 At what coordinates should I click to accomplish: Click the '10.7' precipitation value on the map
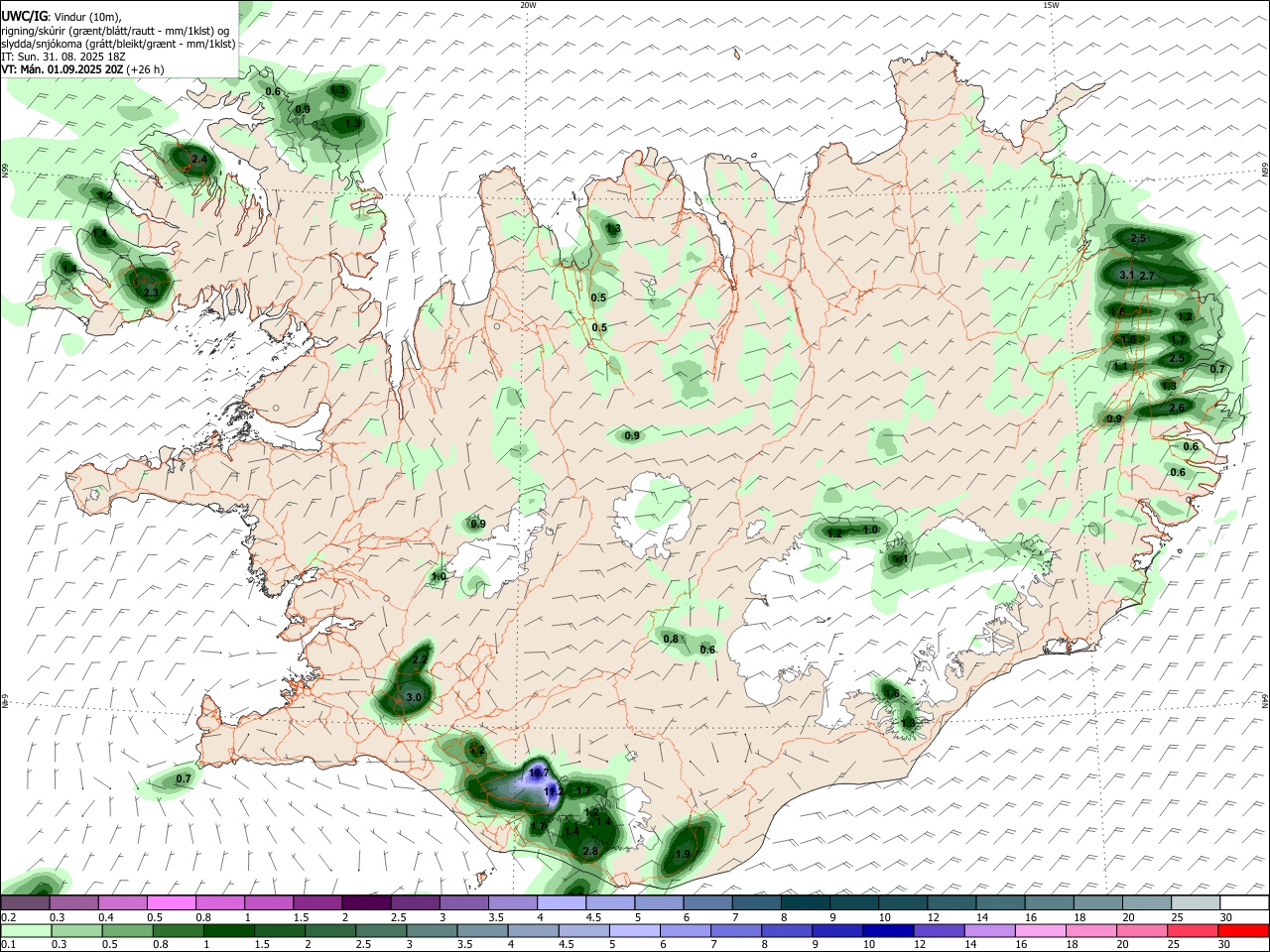pos(539,773)
